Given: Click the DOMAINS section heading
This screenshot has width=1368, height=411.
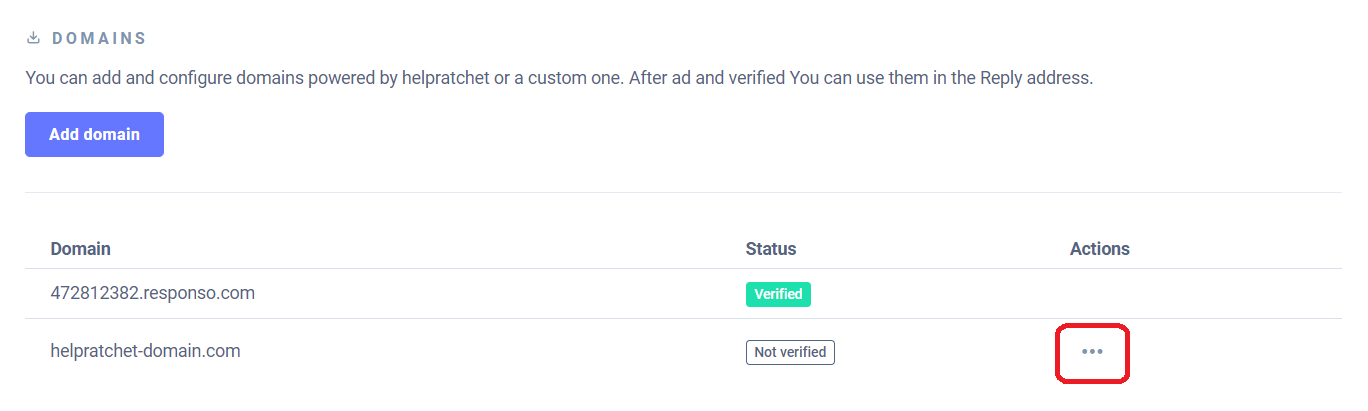Looking at the screenshot, I should (x=99, y=38).
